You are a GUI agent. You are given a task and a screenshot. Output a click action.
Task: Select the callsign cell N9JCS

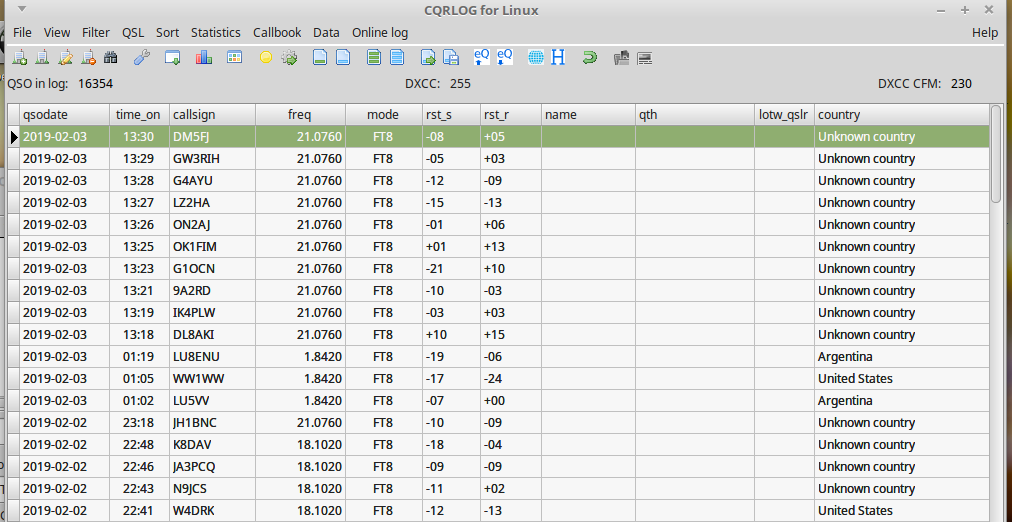pos(212,488)
